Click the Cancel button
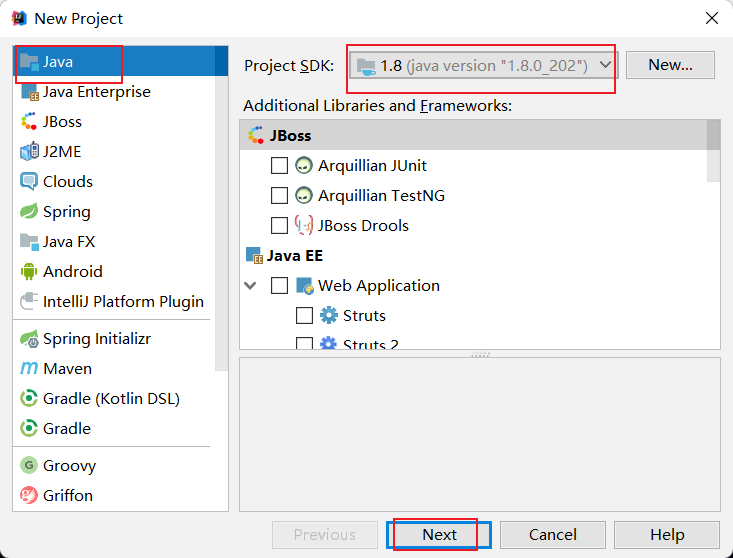Viewport: 733px width, 558px height. tap(553, 535)
